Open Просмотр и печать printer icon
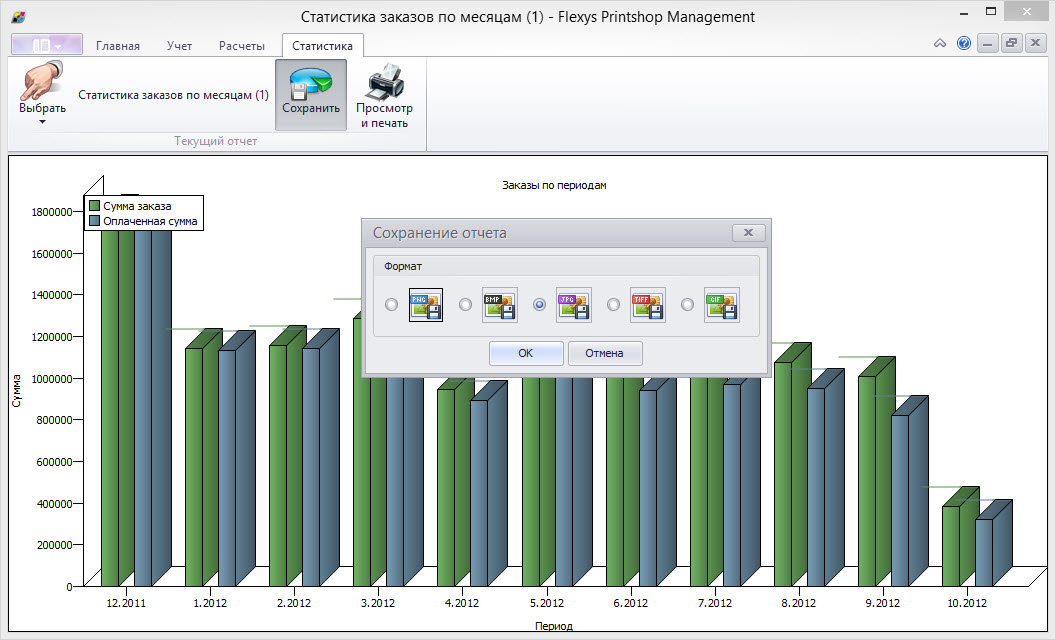1056x640 pixels. click(x=385, y=82)
